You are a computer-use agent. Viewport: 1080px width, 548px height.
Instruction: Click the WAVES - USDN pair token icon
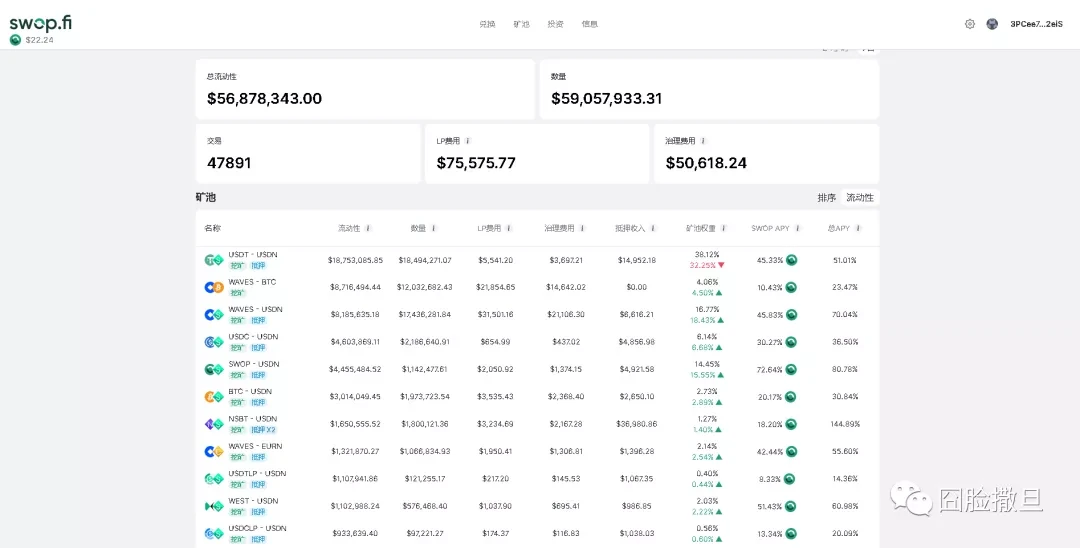pos(214,315)
